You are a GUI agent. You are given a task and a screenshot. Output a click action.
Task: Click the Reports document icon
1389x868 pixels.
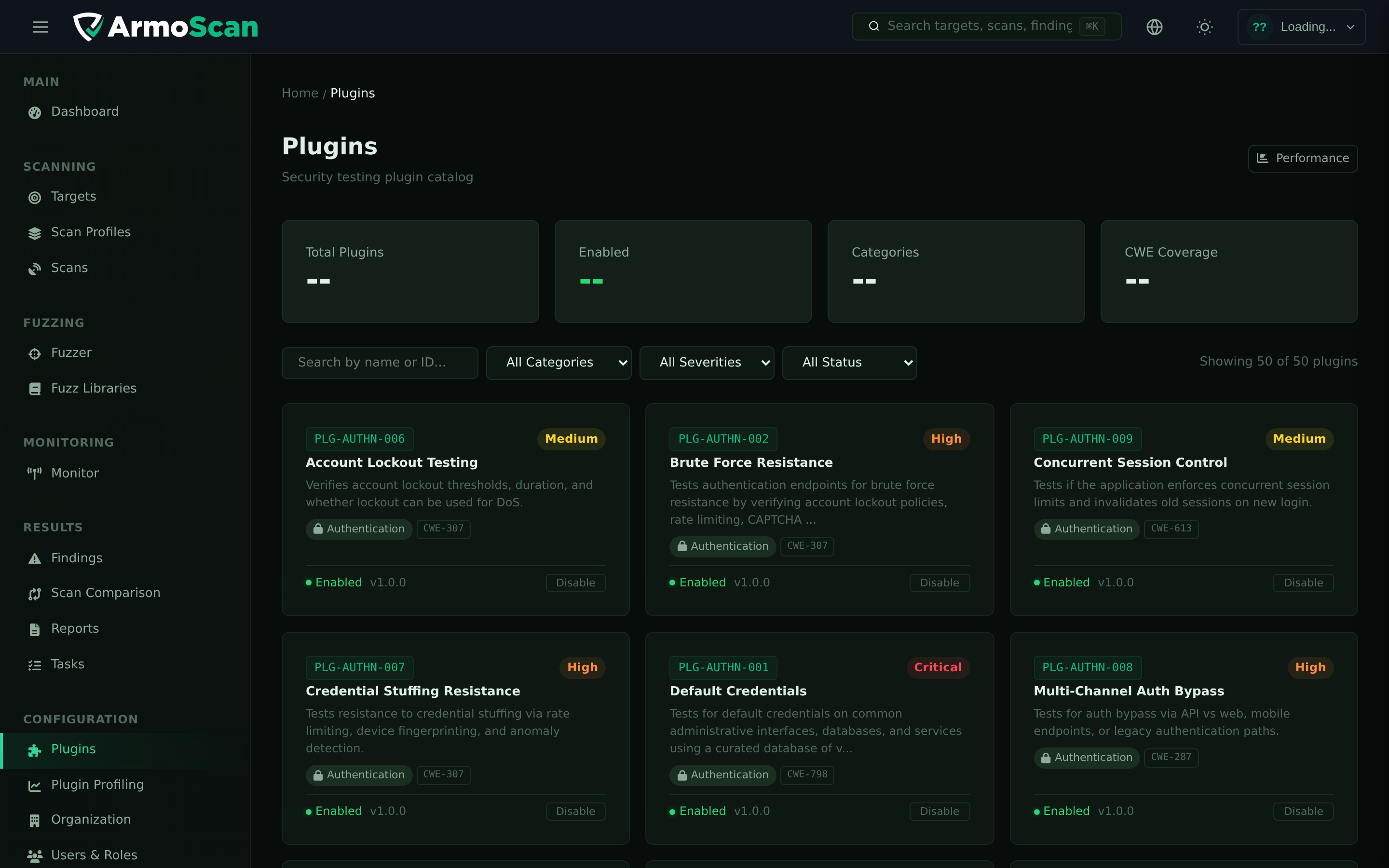click(x=34, y=629)
